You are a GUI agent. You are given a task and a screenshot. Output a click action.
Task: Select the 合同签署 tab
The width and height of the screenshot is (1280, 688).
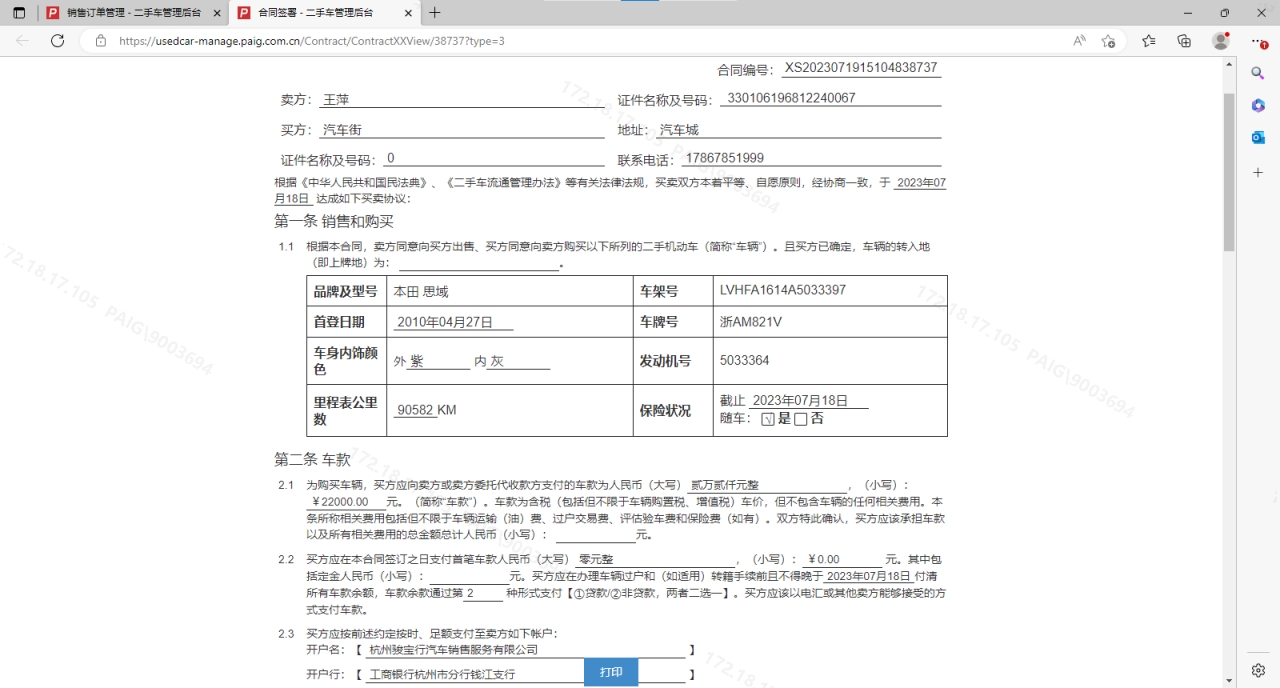[325, 13]
